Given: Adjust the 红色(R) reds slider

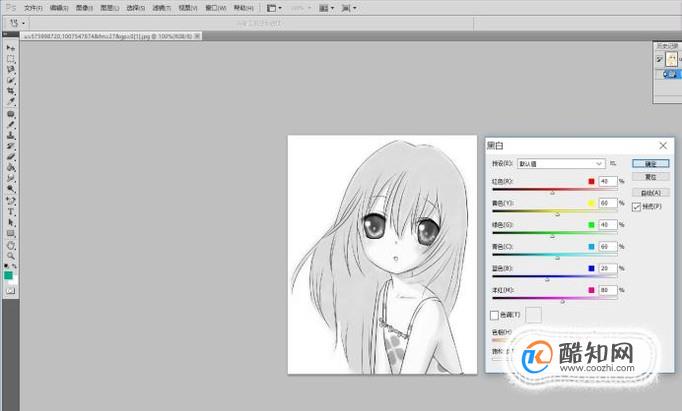Looking at the screenshot, I should click(552, 192).
